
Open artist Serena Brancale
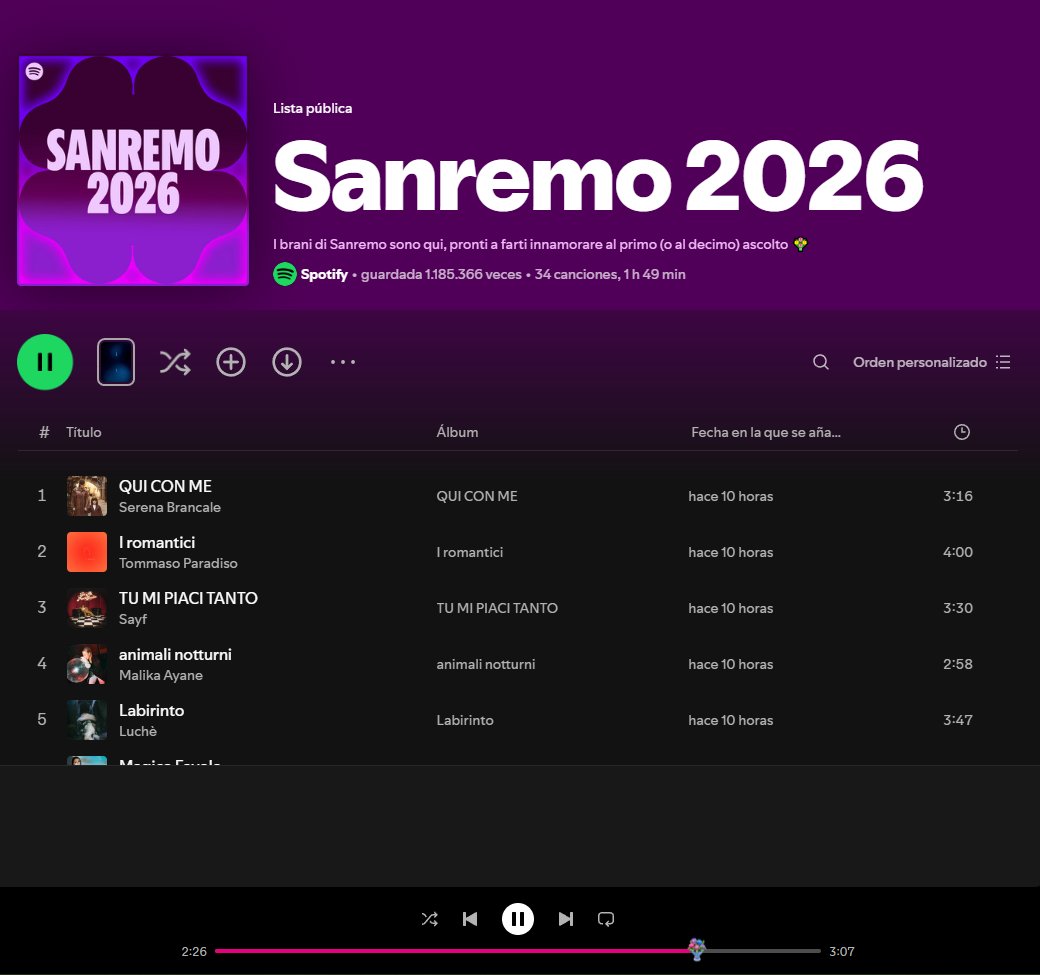point(170,507)
